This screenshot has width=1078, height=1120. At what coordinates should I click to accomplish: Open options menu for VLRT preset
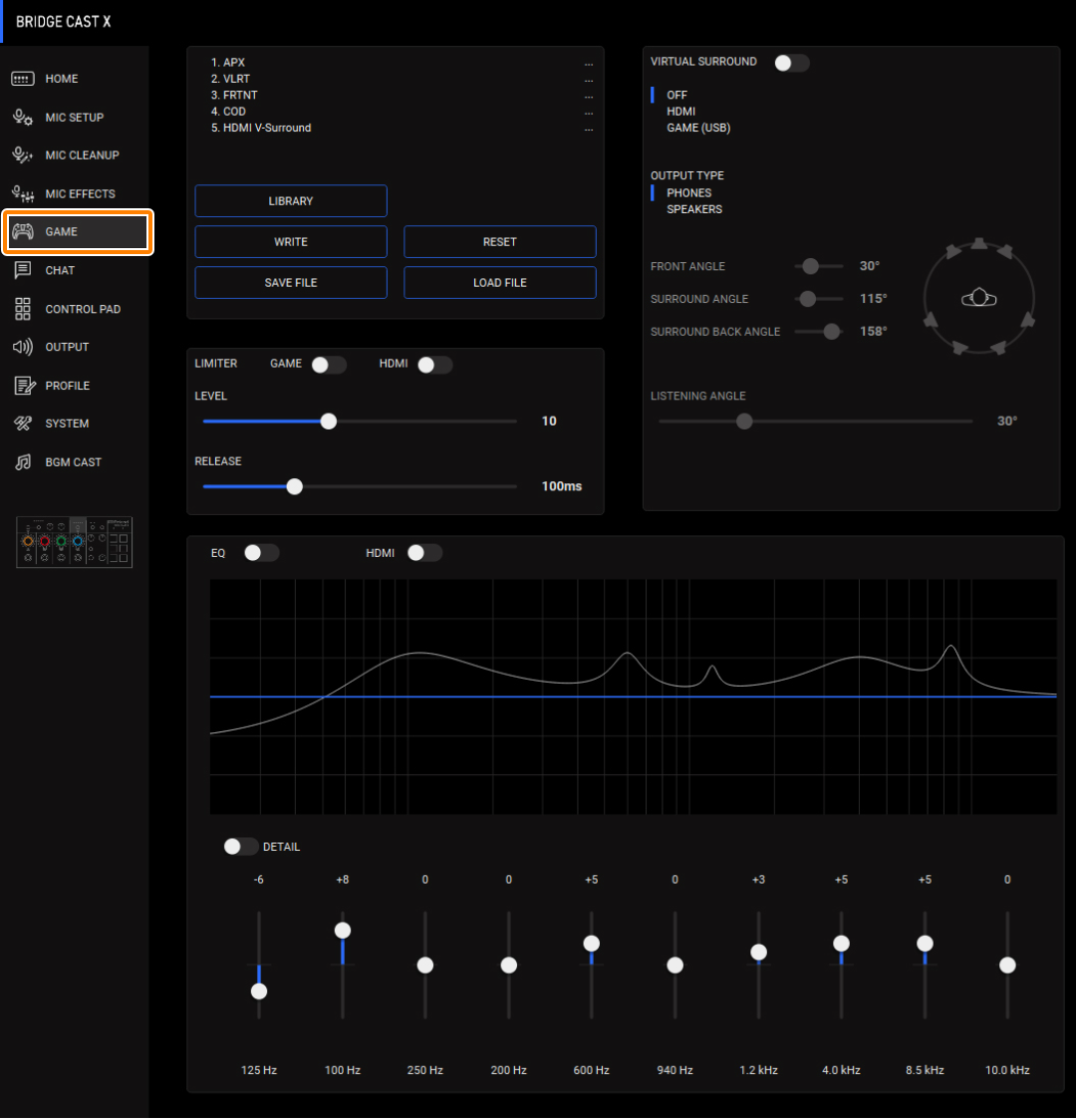click(x=589, y=80)
